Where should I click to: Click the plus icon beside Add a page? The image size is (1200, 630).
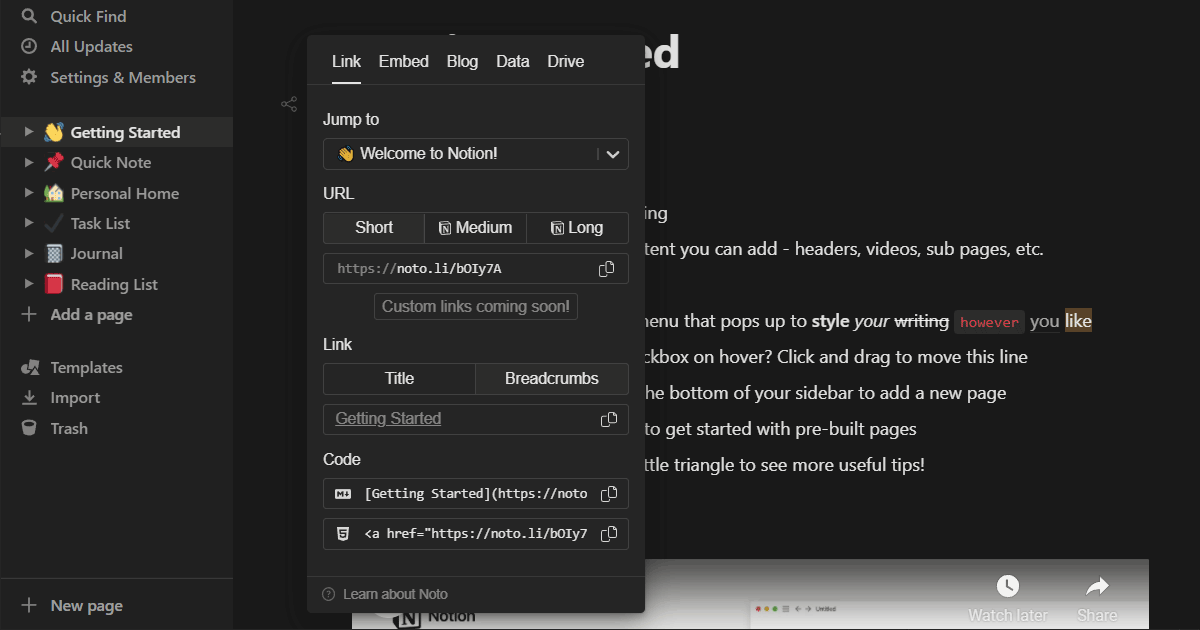[29, 314]
